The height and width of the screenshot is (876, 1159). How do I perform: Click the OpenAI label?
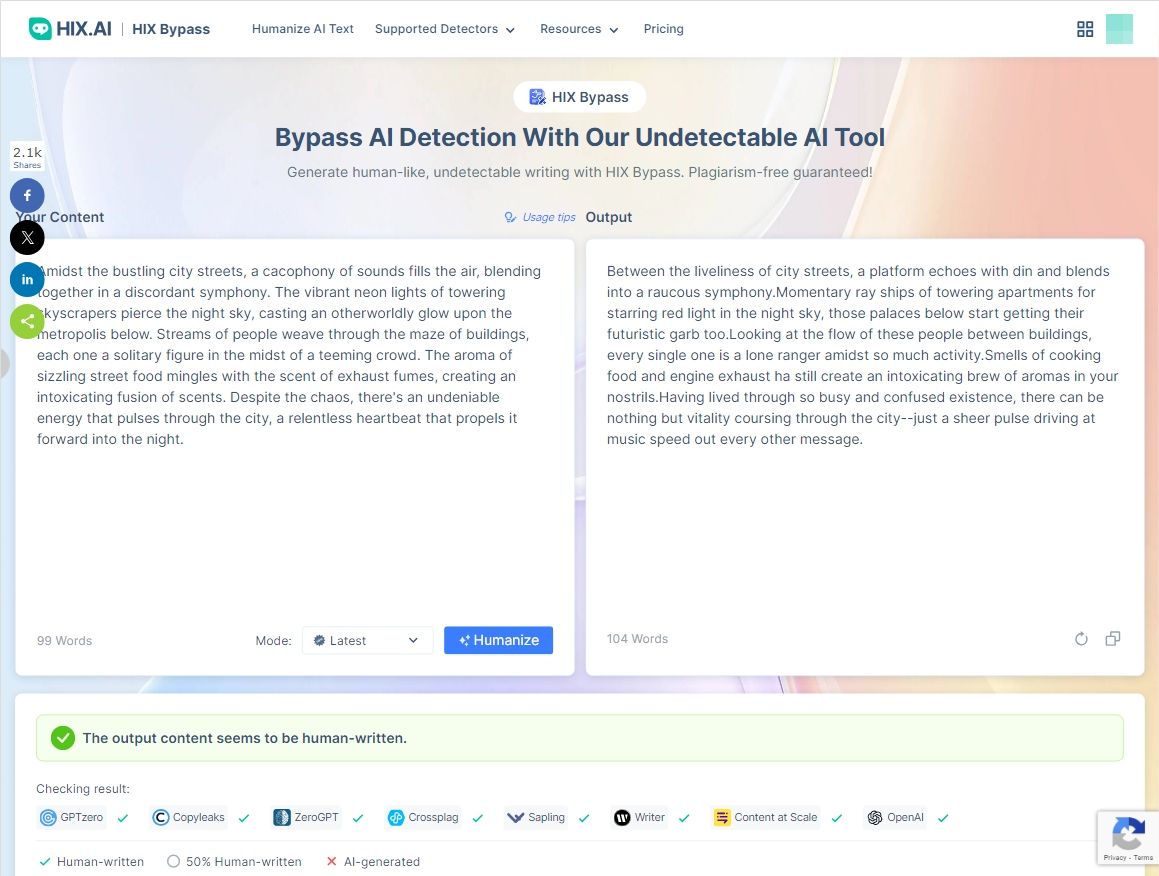[x=905, y=818]
